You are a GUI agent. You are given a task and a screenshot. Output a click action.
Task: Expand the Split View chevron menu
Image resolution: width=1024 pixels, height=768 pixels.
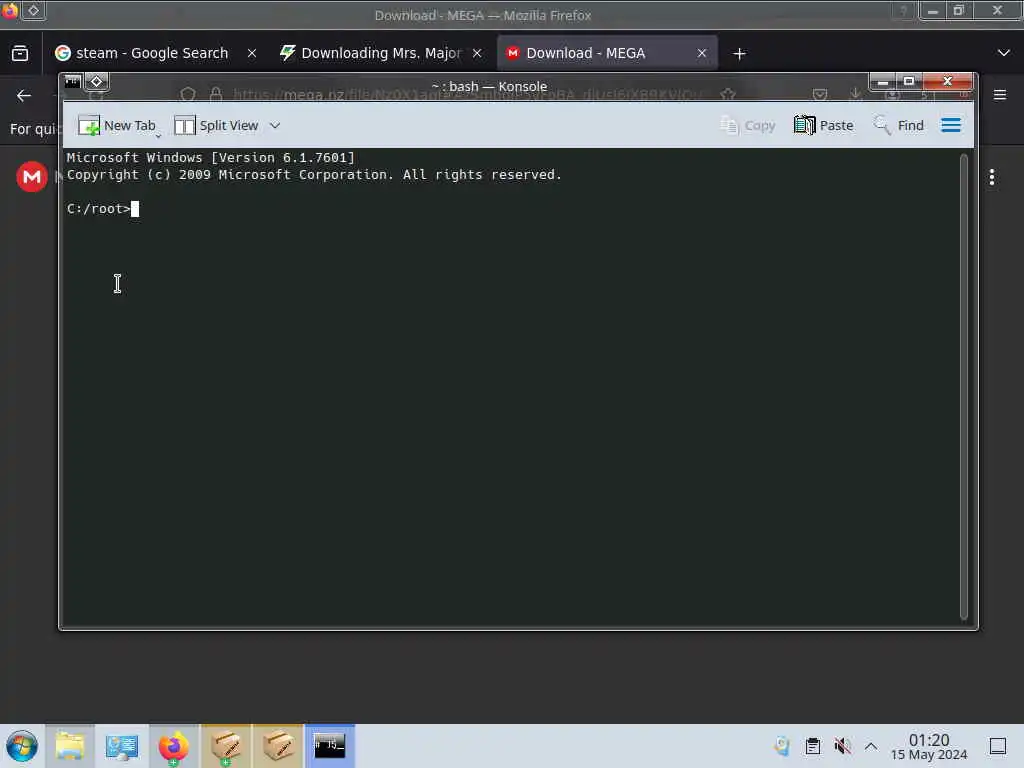[275, 125]
